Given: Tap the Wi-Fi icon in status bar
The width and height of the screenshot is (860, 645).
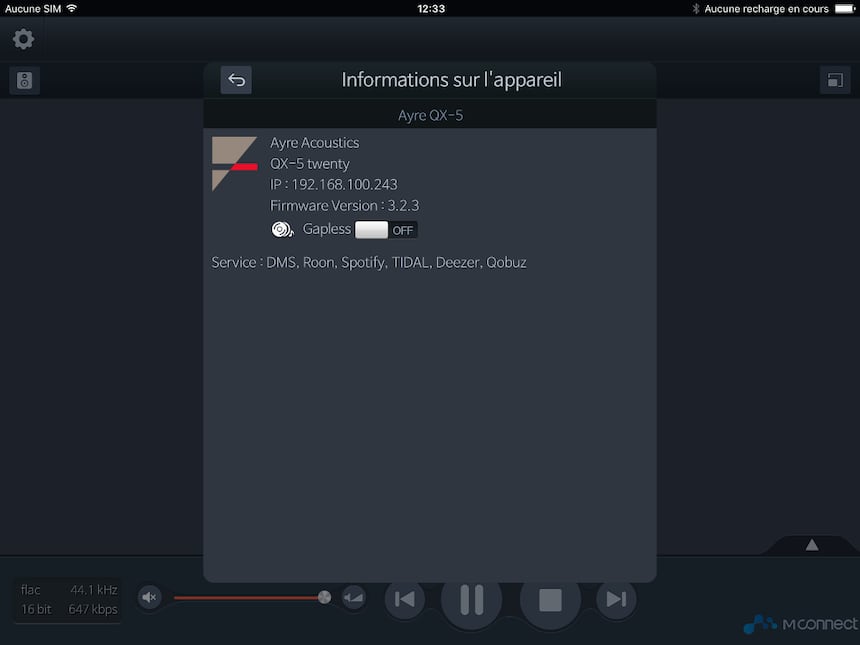Looking at the screenshot, I should (71, 8).
